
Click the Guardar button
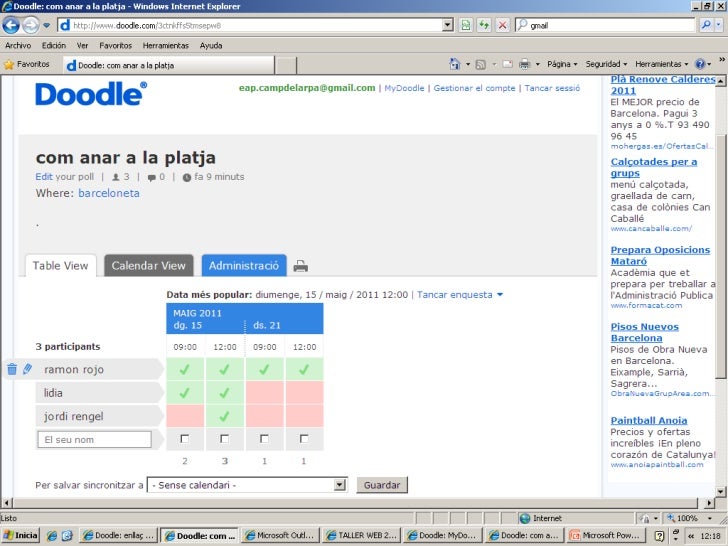382,485
